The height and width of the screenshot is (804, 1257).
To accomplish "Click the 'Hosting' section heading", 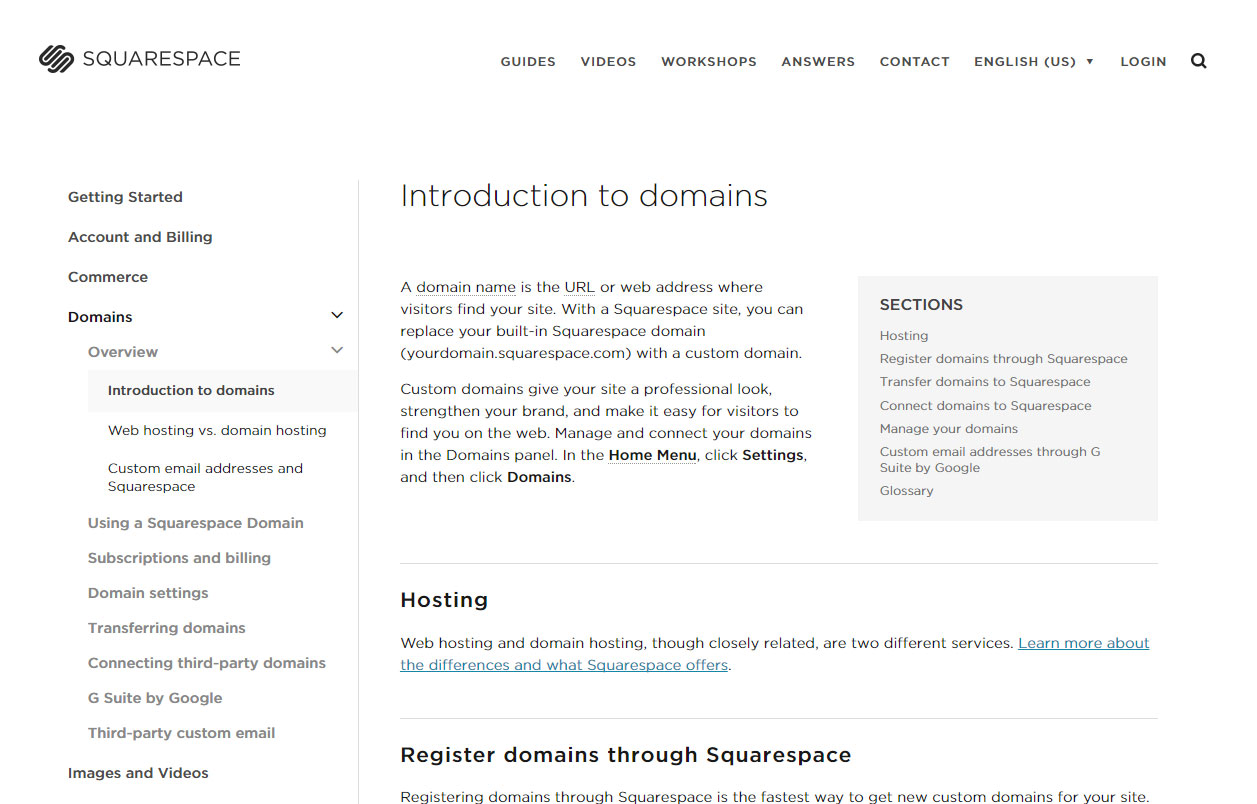I will pyautogui.click(x=444, y=600).
